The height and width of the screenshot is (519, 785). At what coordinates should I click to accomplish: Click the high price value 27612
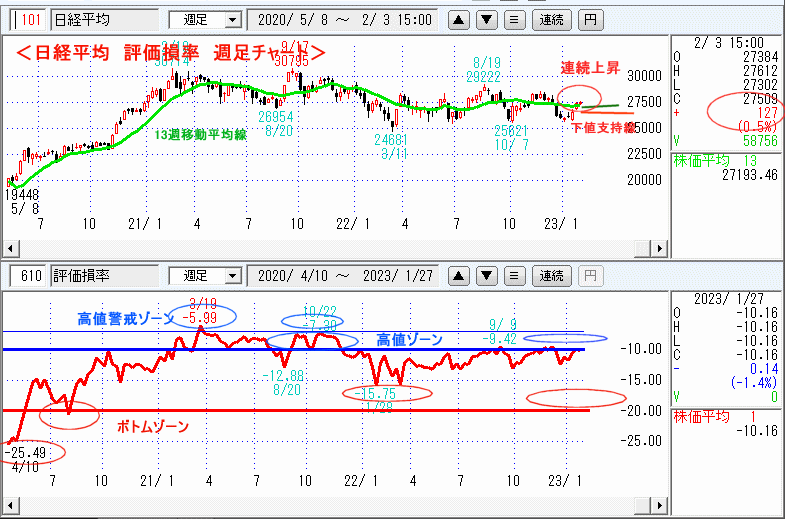click(760, 71)
